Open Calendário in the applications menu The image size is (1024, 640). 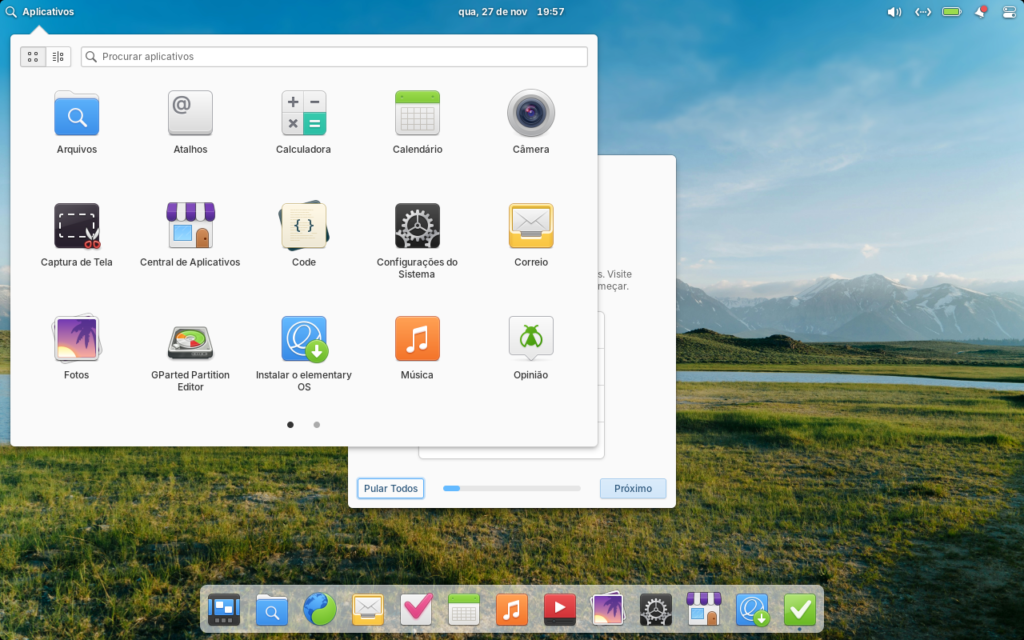coord(417,123)
